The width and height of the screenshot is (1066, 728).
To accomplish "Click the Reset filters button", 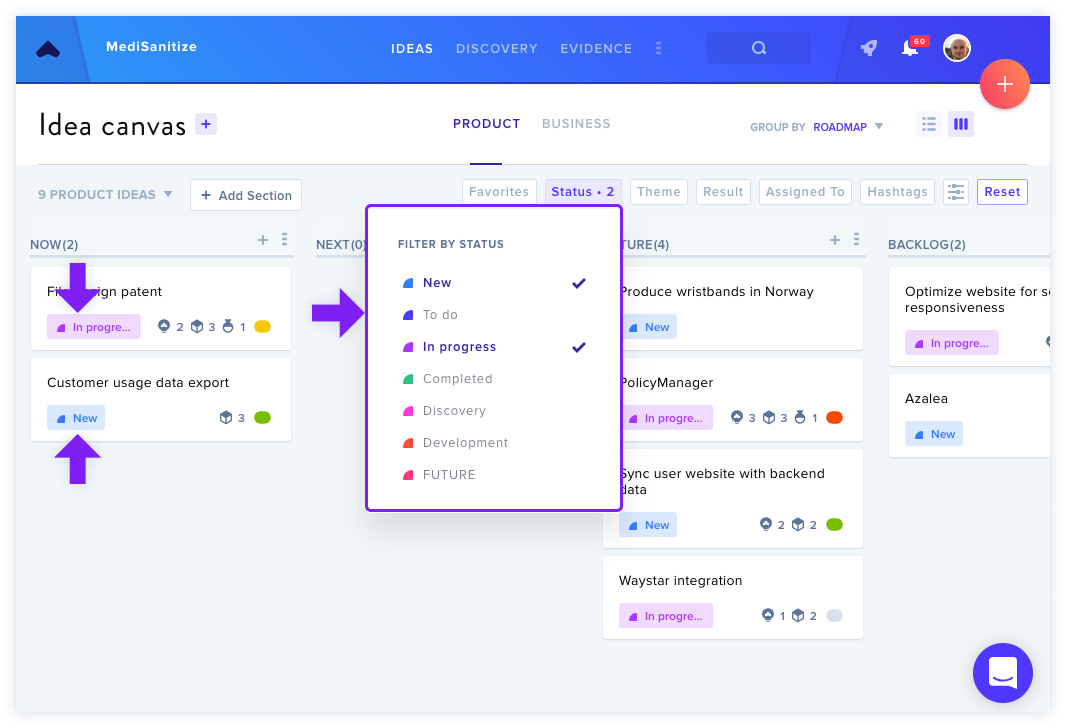I will pos(1002,192).
